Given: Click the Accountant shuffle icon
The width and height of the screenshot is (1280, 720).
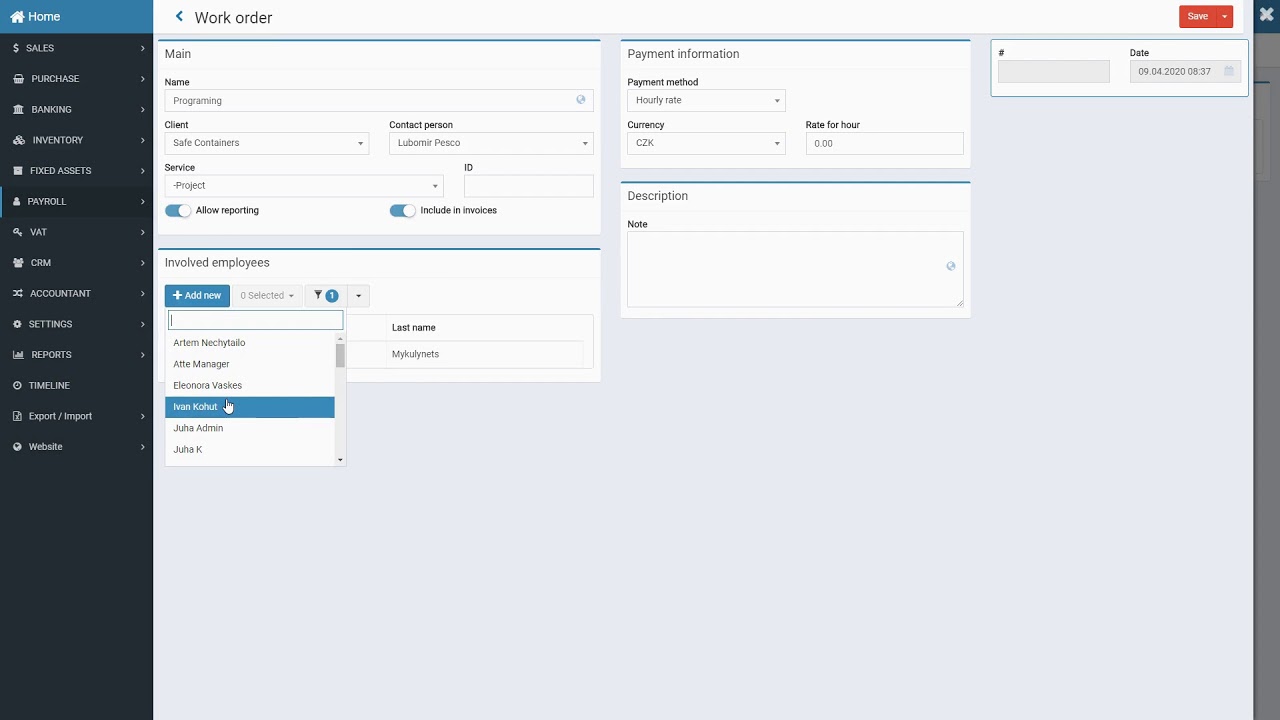Looking at the screenshot, I should point(18,293).
